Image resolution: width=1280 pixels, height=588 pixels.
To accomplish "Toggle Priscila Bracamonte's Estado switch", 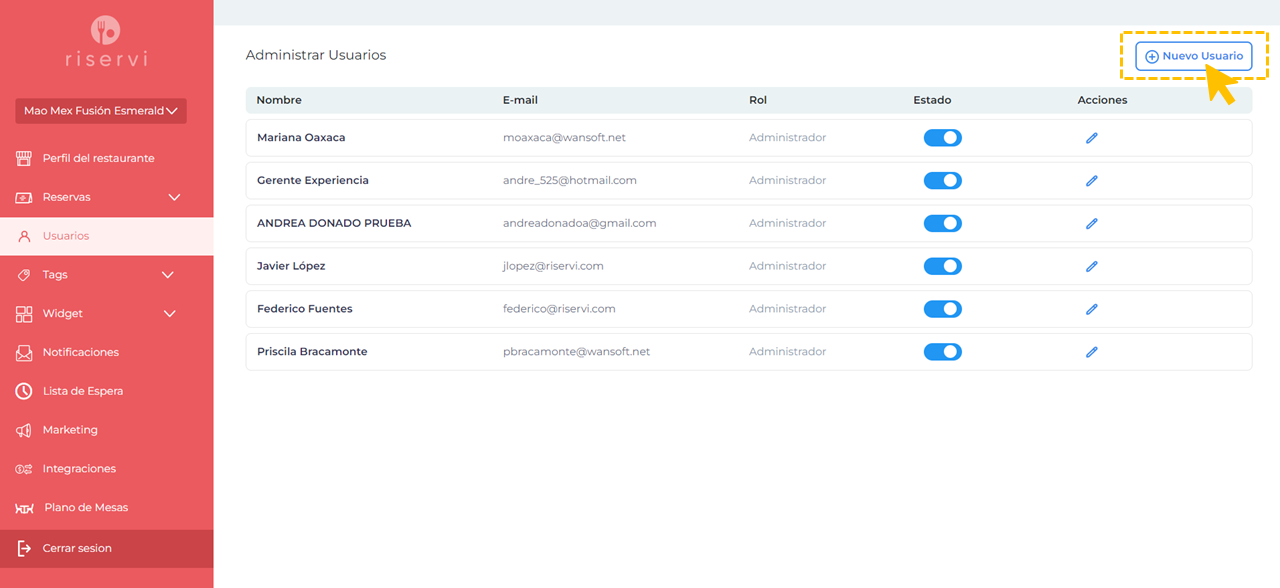I will click(x=943, y=352).
